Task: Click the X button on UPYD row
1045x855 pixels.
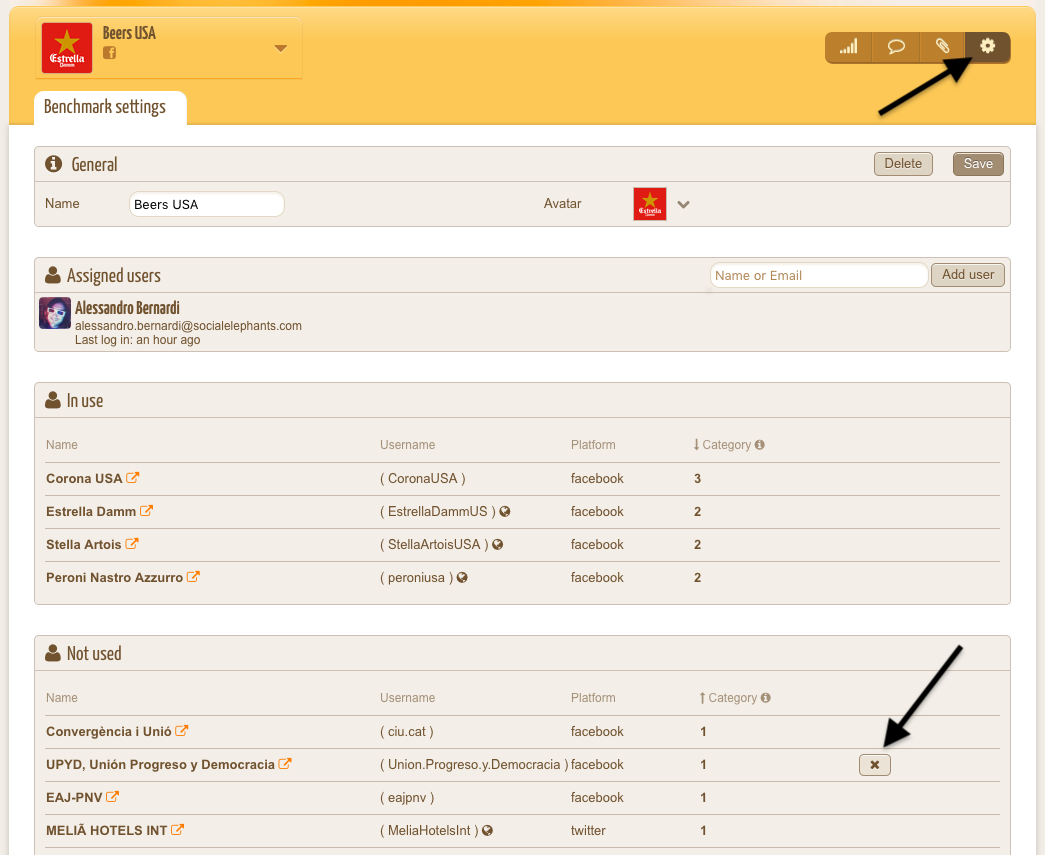Action: [x=874, y=764]
